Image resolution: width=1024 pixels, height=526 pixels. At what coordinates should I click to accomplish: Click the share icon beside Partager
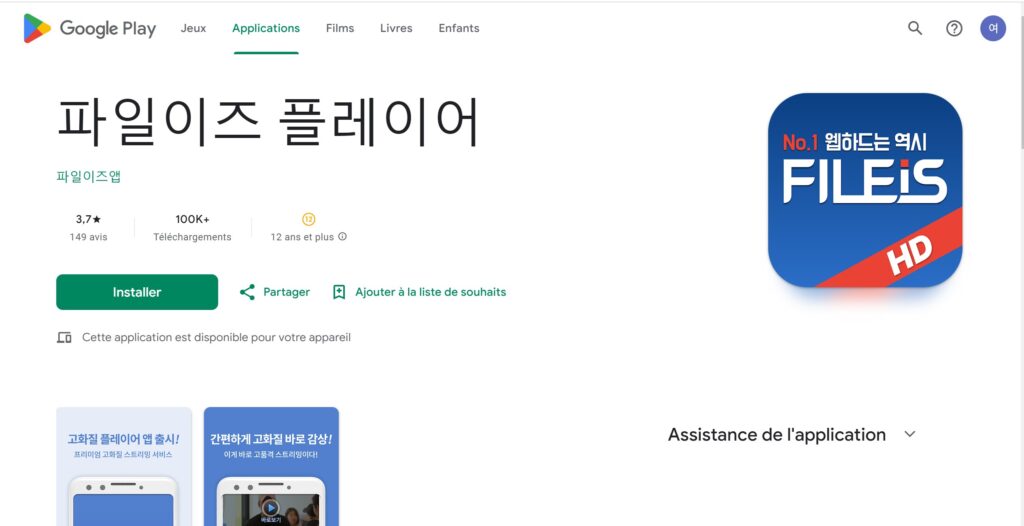tap(247, 292)
